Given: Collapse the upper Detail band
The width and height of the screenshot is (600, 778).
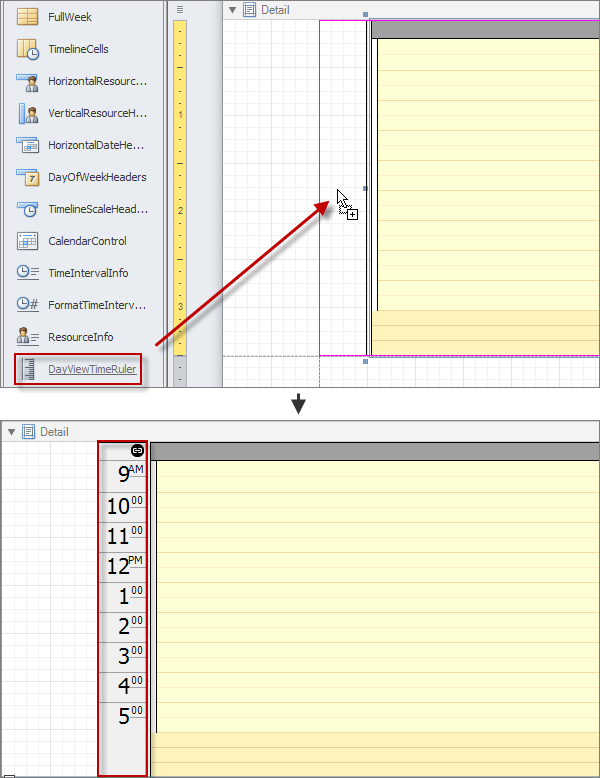Looking at the screenshot, I should click(233, 10).
